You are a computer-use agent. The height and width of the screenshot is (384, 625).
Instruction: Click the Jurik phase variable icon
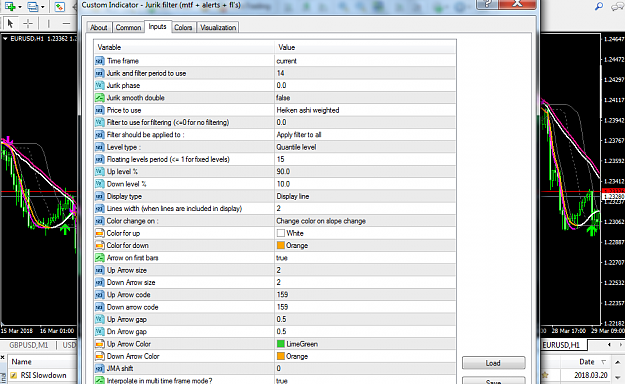coord(100,85)
